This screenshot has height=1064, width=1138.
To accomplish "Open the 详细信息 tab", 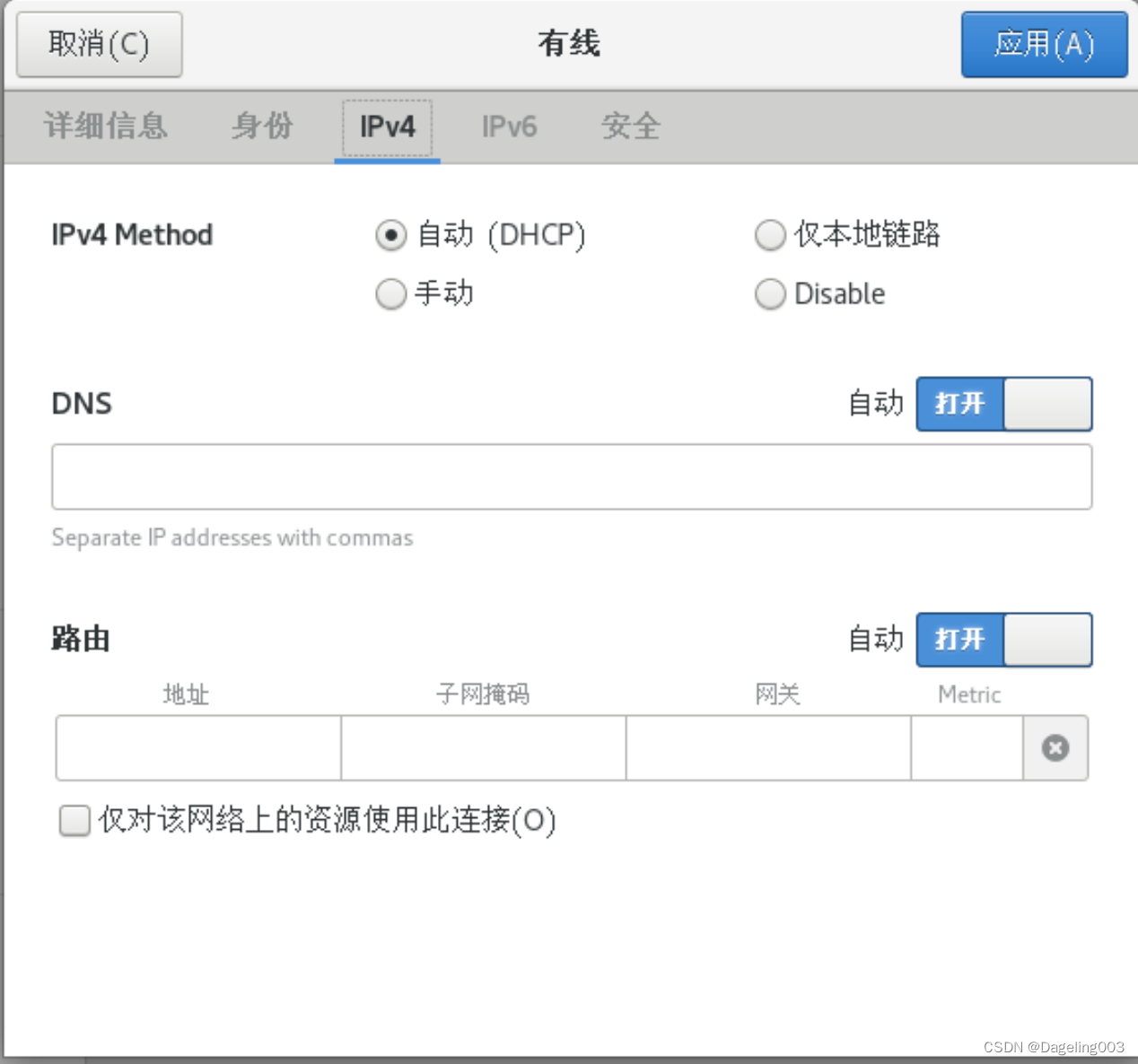I will (x=106, y=126).
